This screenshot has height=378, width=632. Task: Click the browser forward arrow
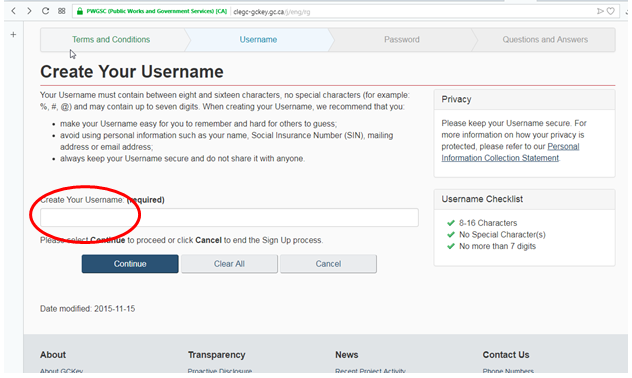click(x=29, y=11)
